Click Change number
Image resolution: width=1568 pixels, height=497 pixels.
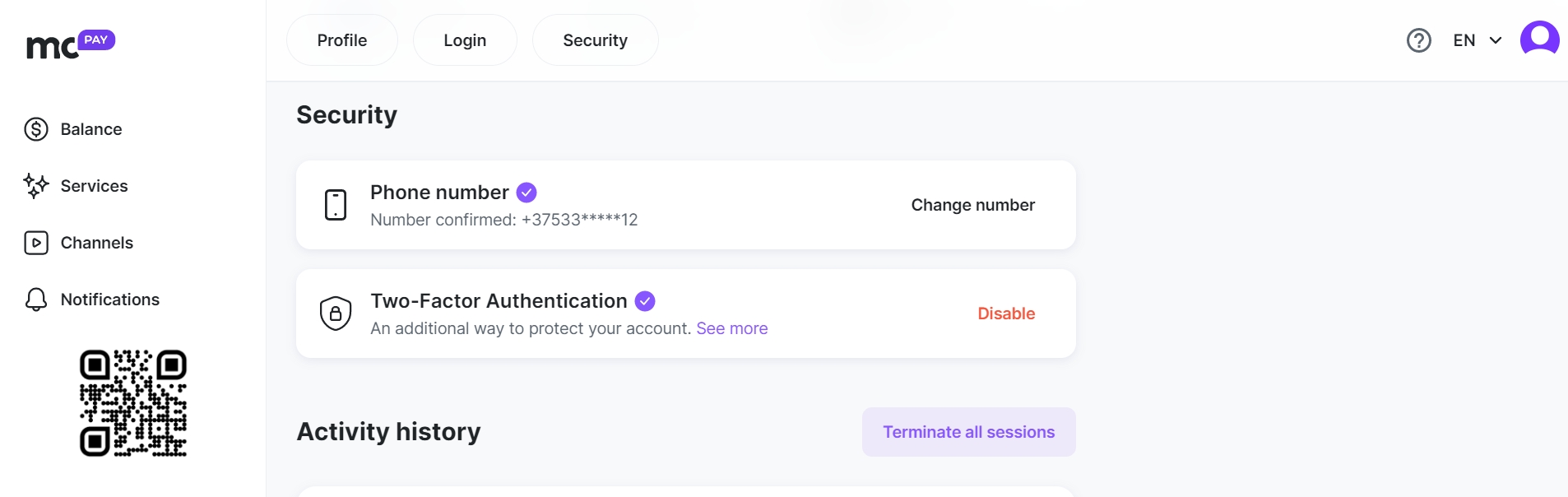(x=973, y=205)
